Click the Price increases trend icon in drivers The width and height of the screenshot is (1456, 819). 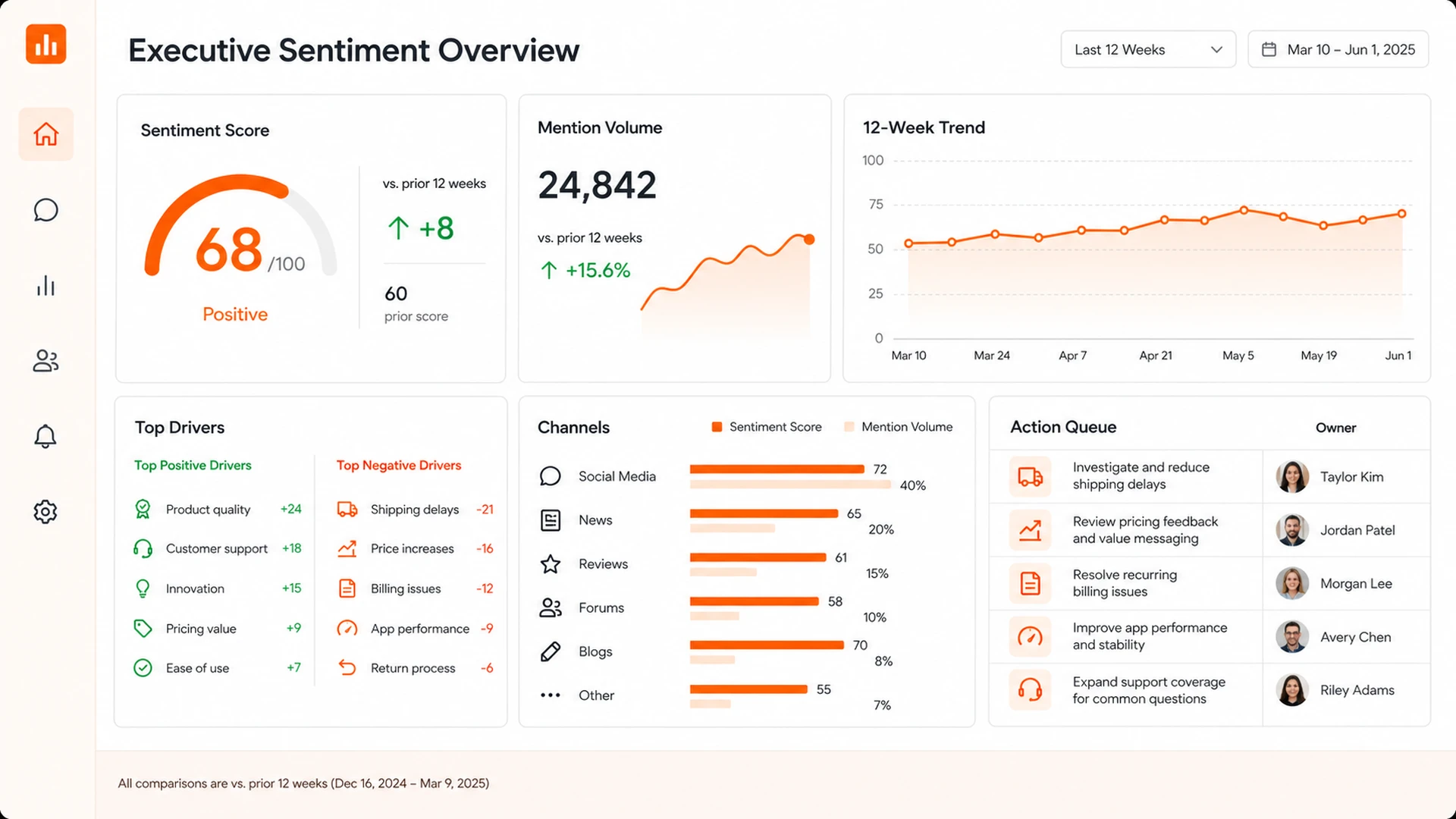pos(347,548)
